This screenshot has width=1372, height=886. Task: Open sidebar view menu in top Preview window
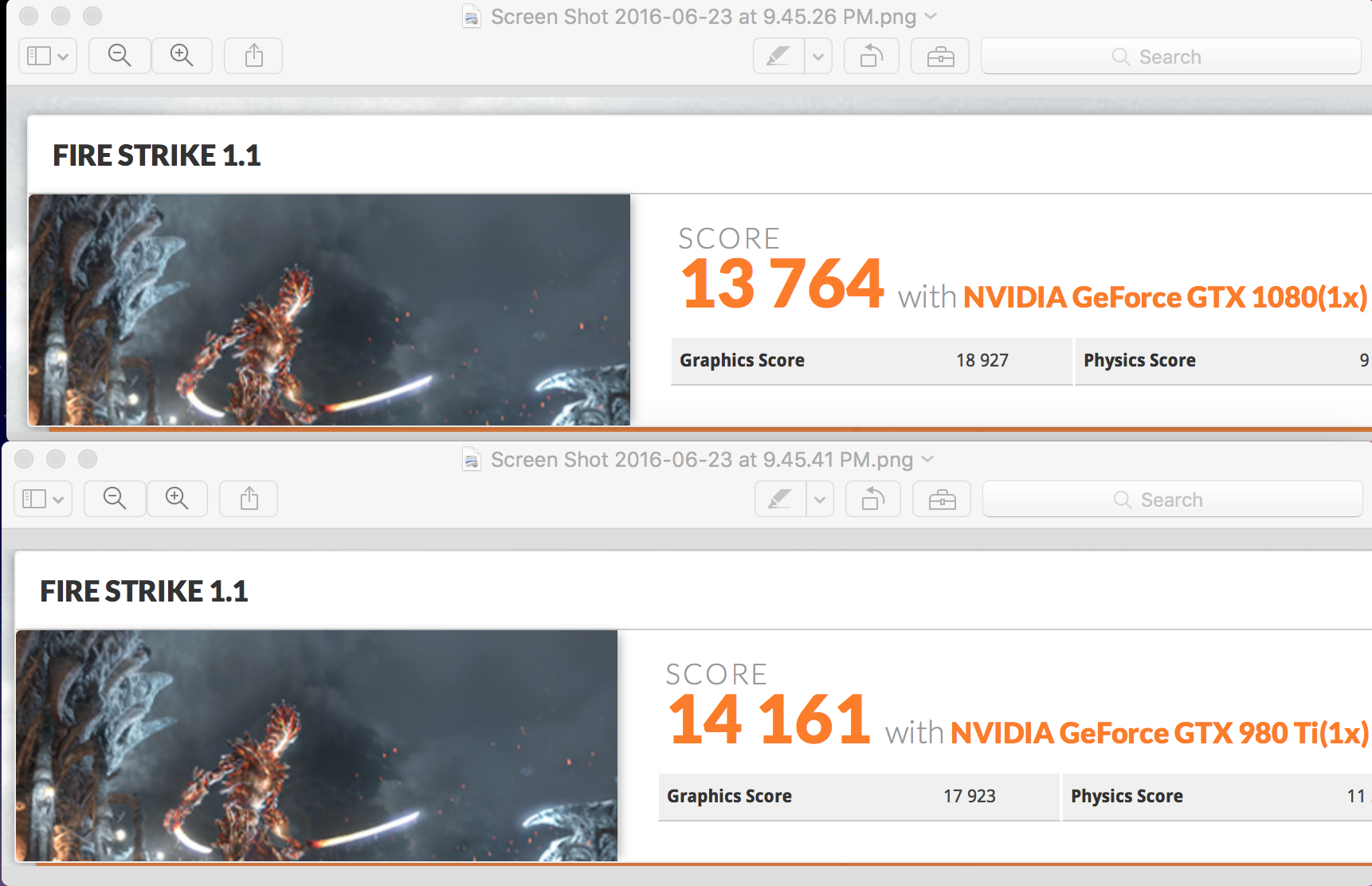[48, 56]
